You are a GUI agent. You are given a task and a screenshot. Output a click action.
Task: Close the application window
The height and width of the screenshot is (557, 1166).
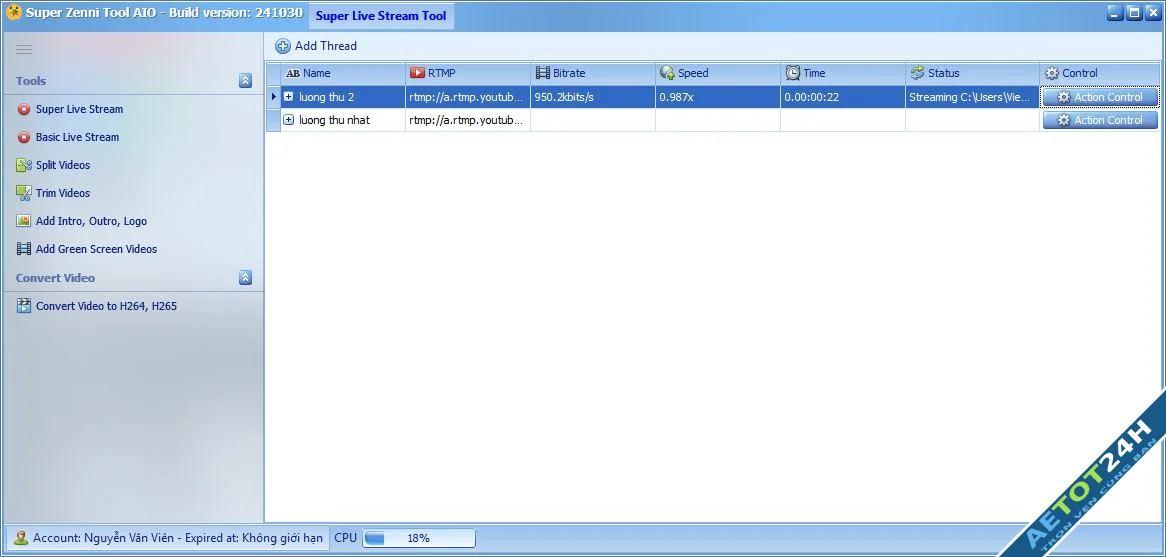point(1153,13)
